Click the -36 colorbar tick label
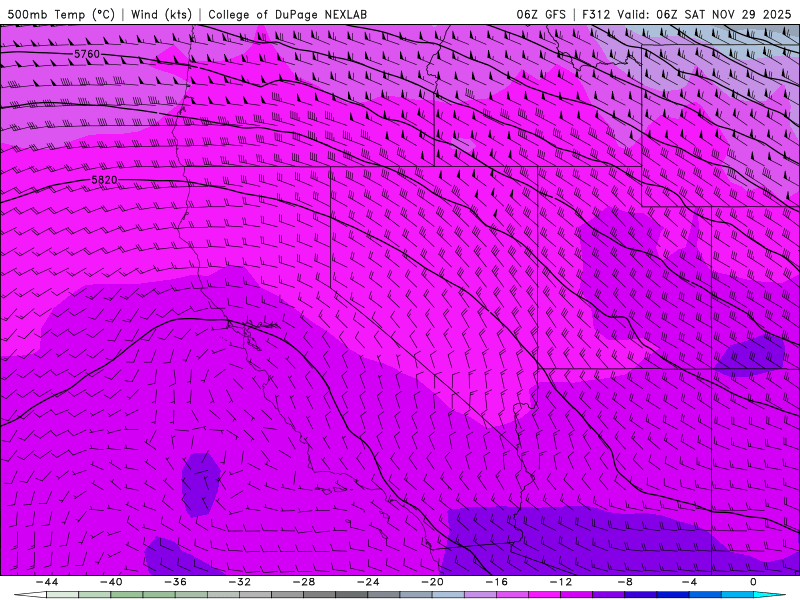The width and height of the screenshot is (800, 600). 175,582
